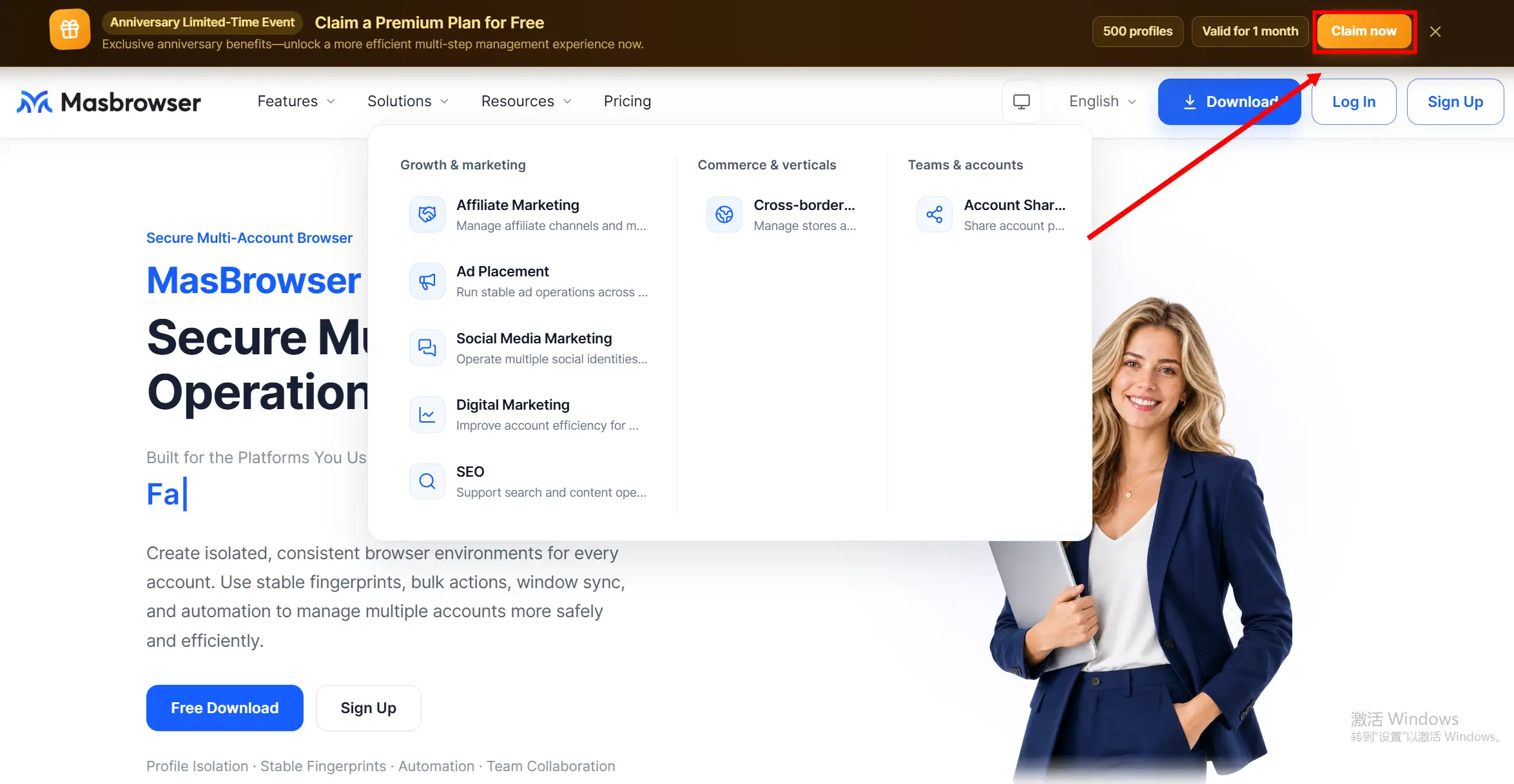Click the 500 profiles badge
The image size is (1514, 784).
coord(1138,31)
